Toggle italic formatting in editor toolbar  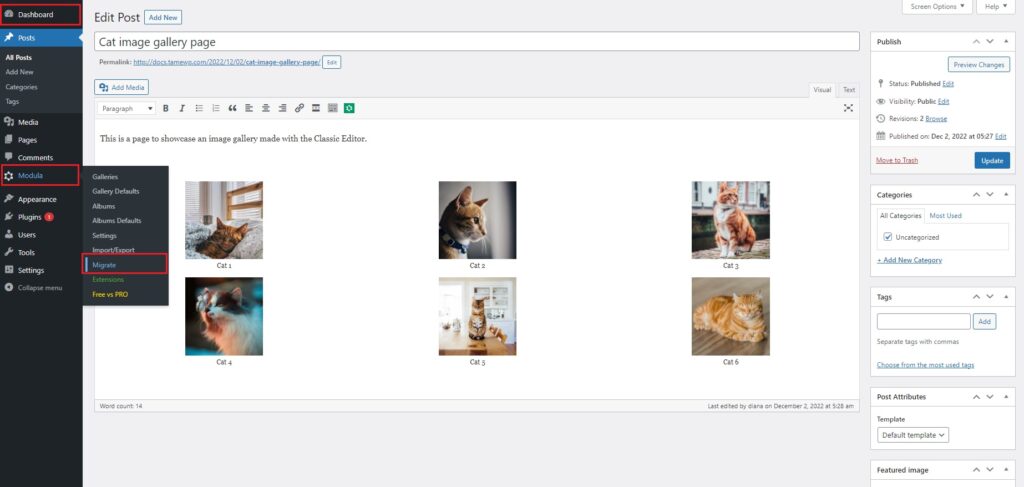pyautogui.click(x=182, y=108)
